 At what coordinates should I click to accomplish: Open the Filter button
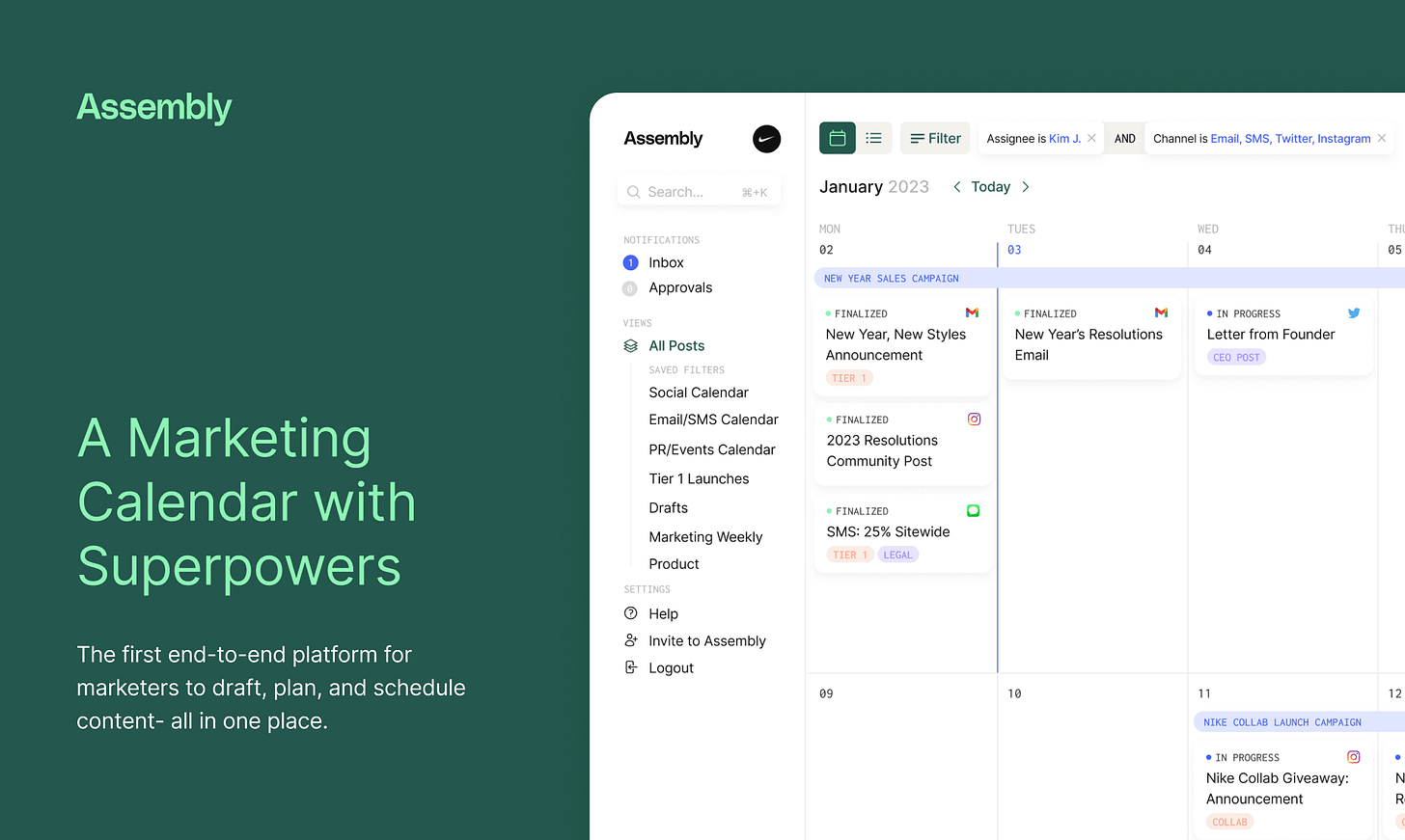tap(935, 138)
